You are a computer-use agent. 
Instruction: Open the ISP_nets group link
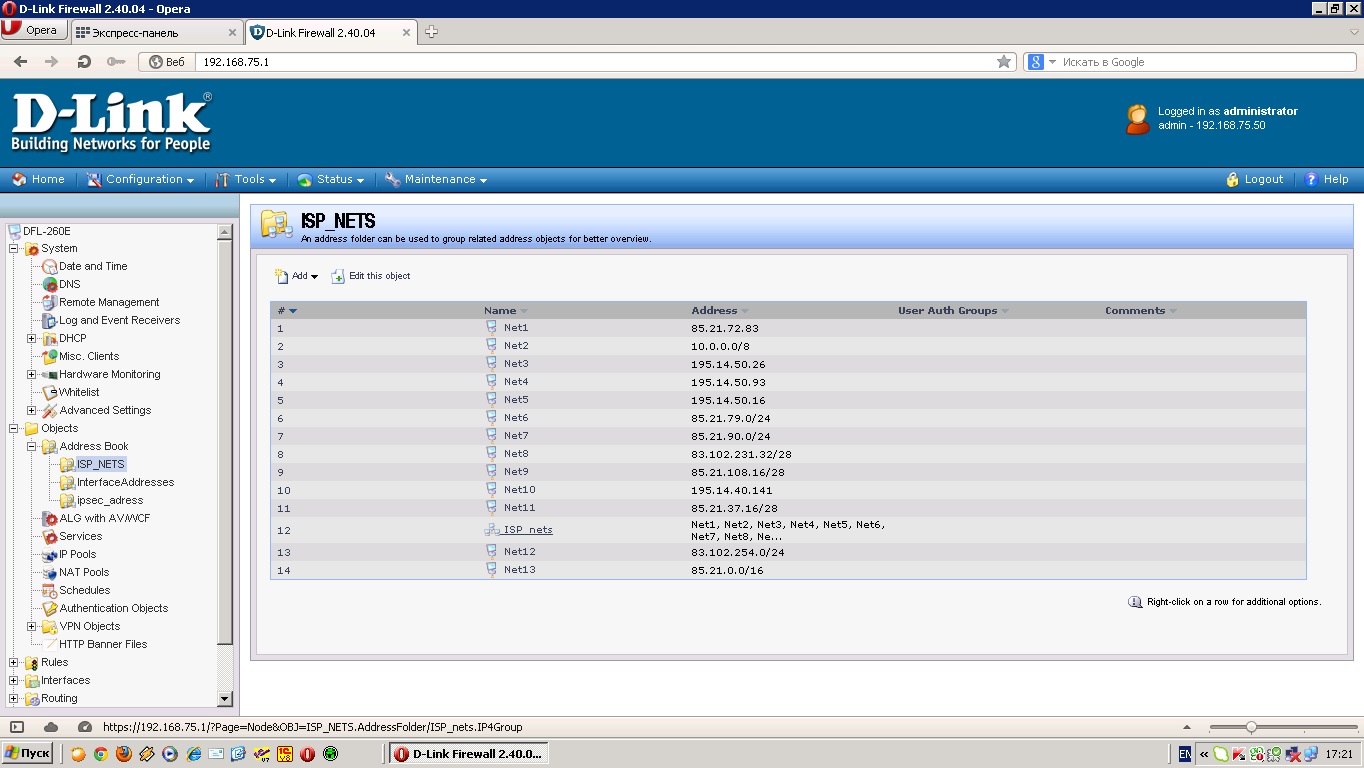(x=528, y=530)
